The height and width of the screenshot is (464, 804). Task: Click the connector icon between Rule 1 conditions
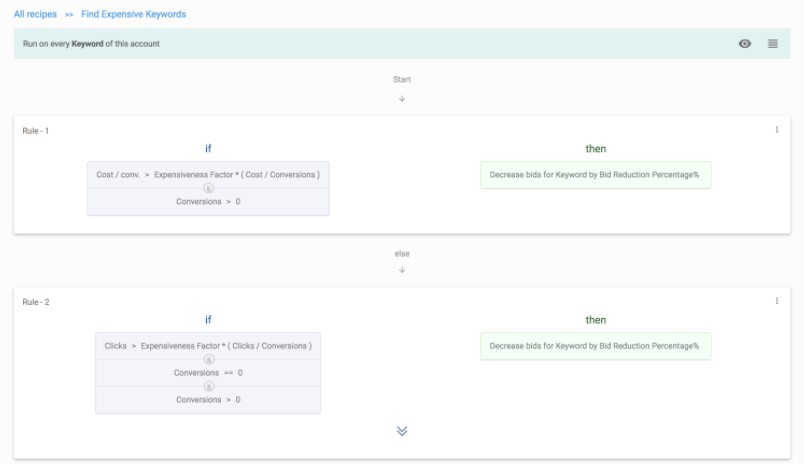click(x=208, y=188)
